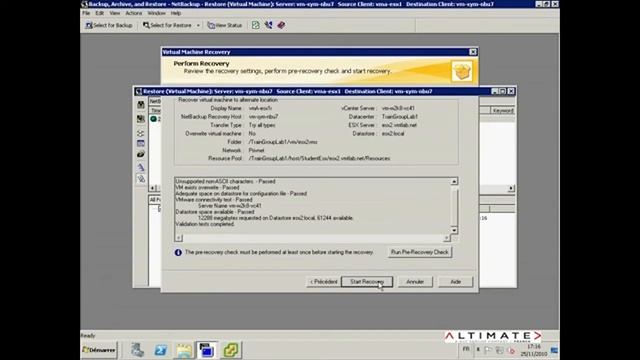Click the Annuler cancel button
Image resolution: width=640 pixels, height=360 pixels.
point(415,282)
